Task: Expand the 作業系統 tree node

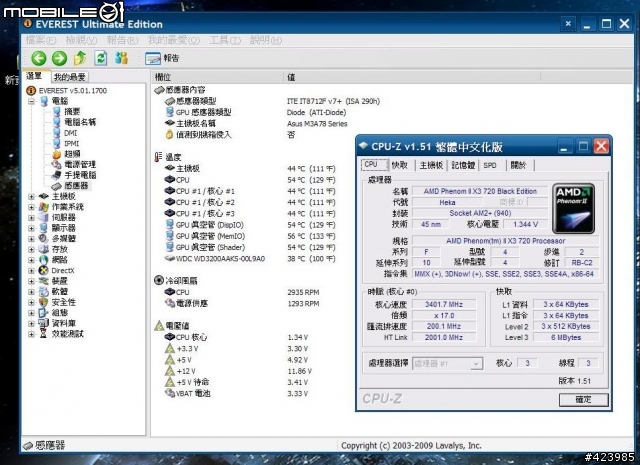Action: (31, 207)
